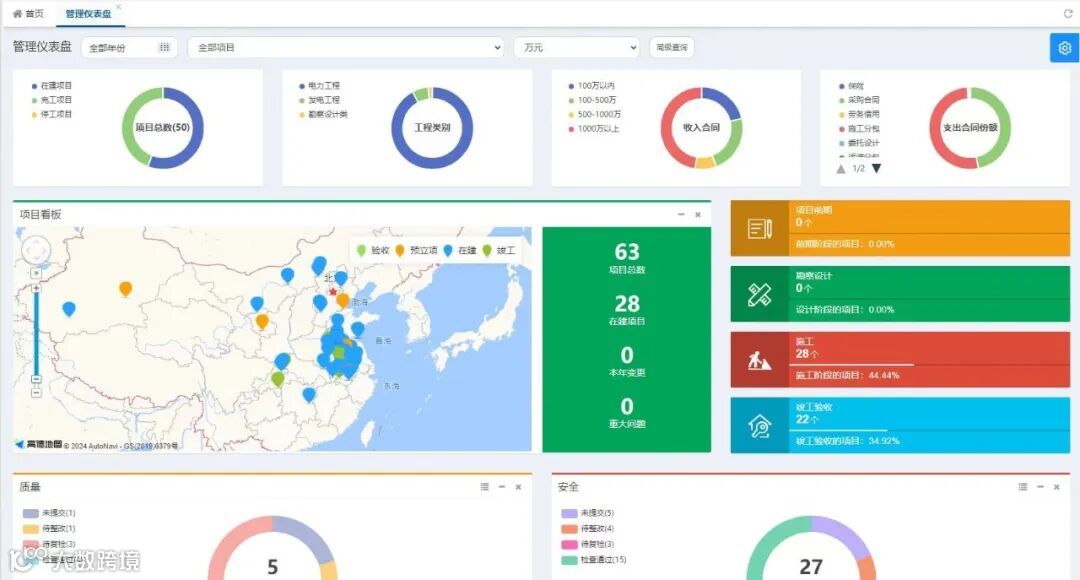Screen dimensions: 1080x580
Task: Click the southernmost blue map pin
Action: pyautogui.click(x=309, y=395)
